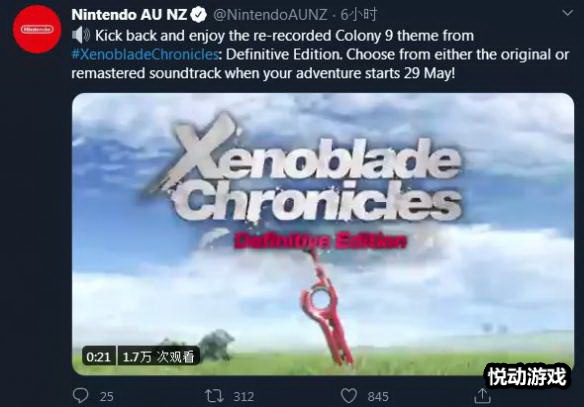Click the speaker emoji in the tweet text

coord(81,35)
